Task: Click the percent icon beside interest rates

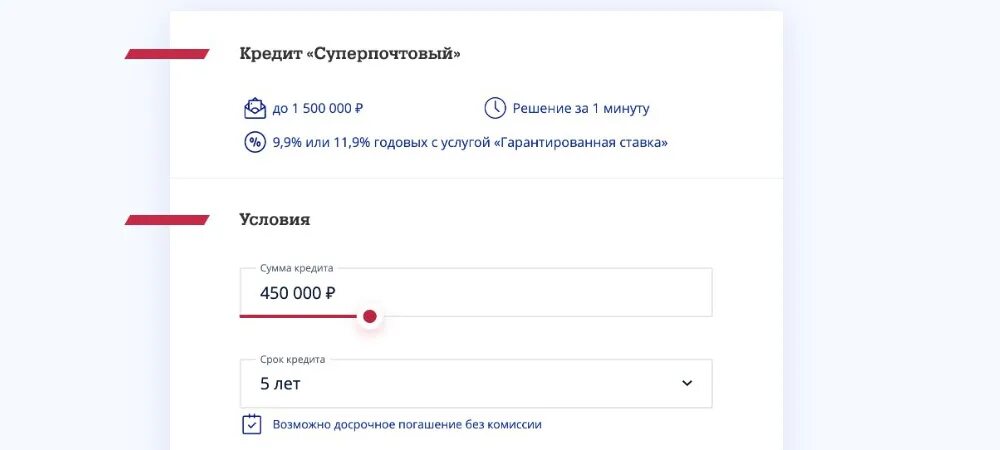Action: coord(255,142)
